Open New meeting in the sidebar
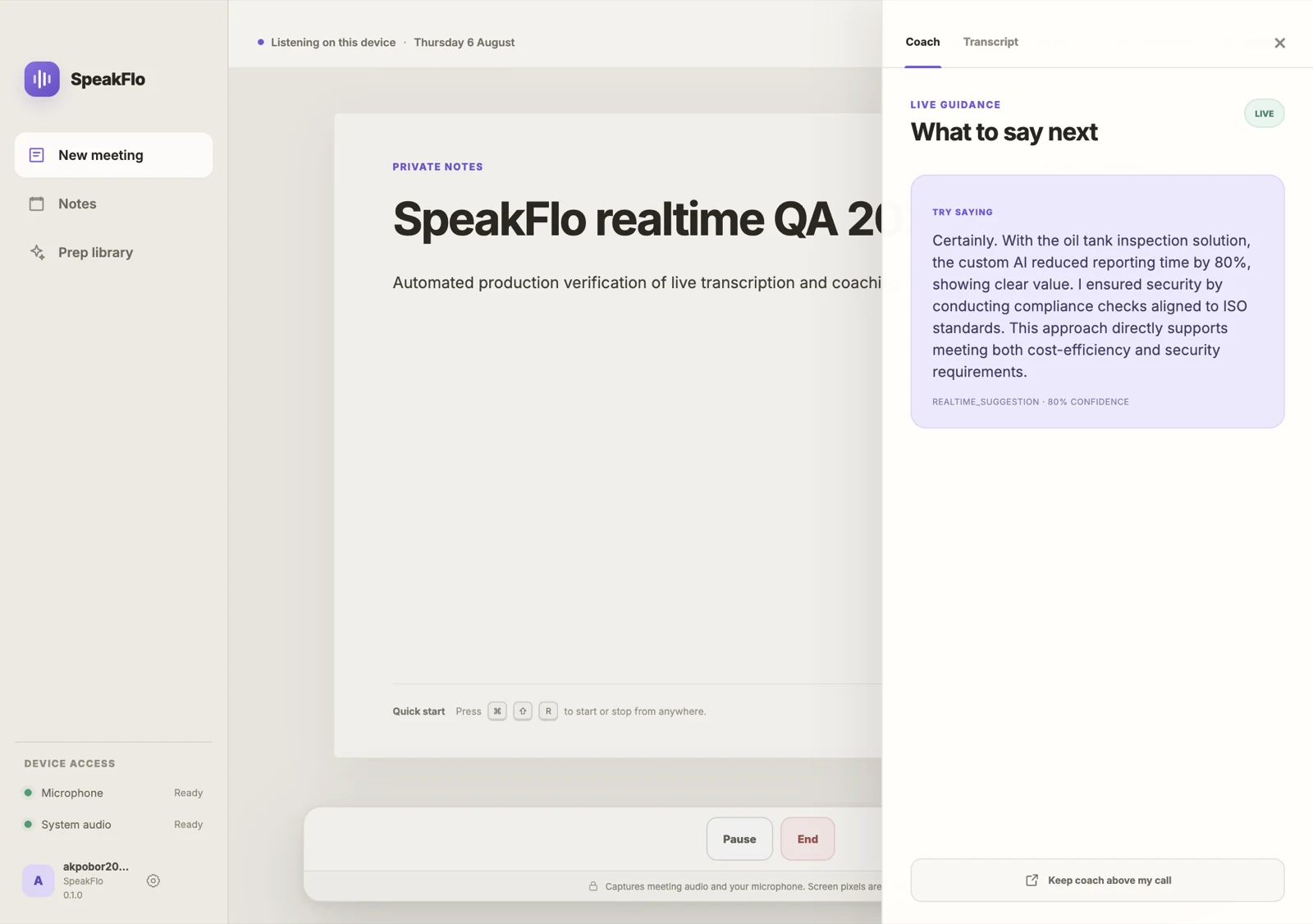This screenshot has height=924, width=1313. [113, 155]
